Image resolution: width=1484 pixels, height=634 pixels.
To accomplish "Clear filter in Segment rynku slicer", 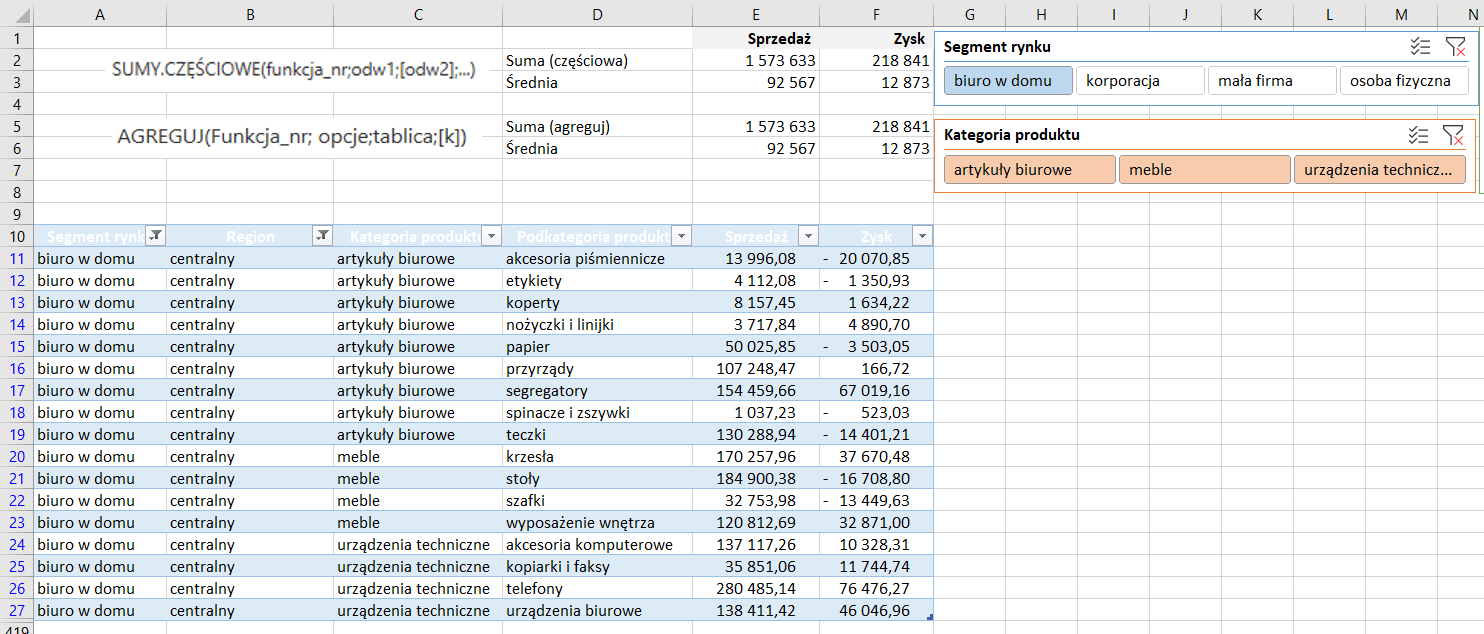I will click(x=1455, y=46).
